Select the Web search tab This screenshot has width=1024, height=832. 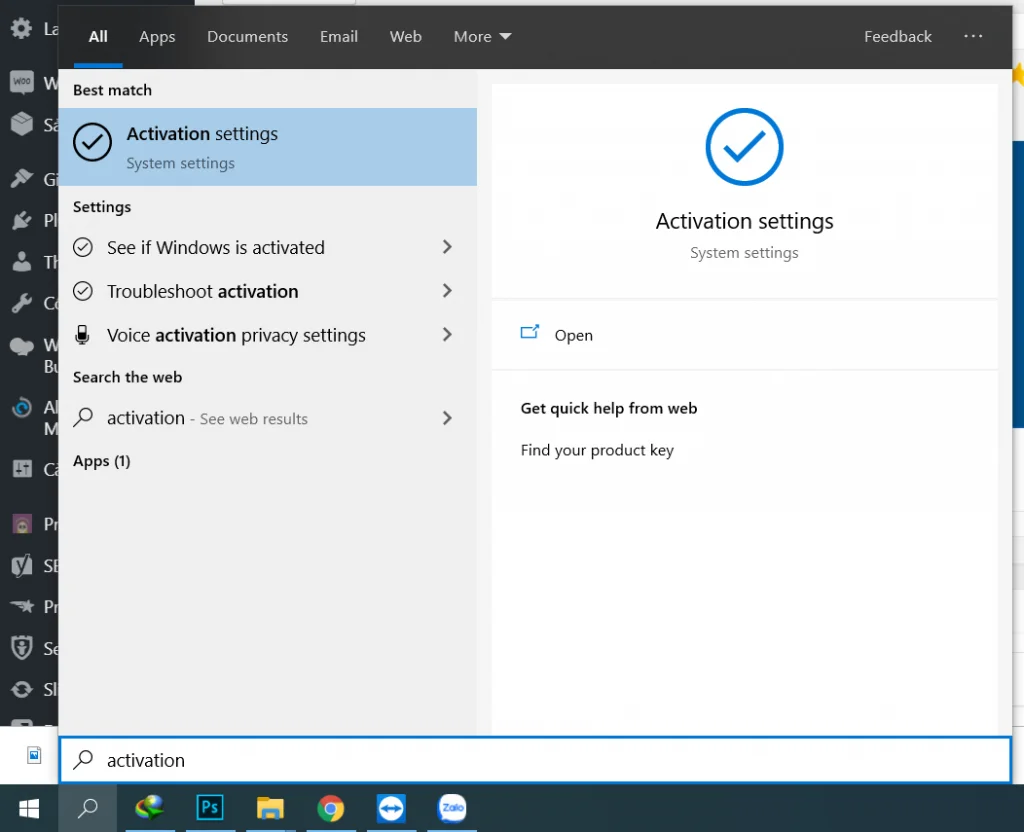point(405,36)
